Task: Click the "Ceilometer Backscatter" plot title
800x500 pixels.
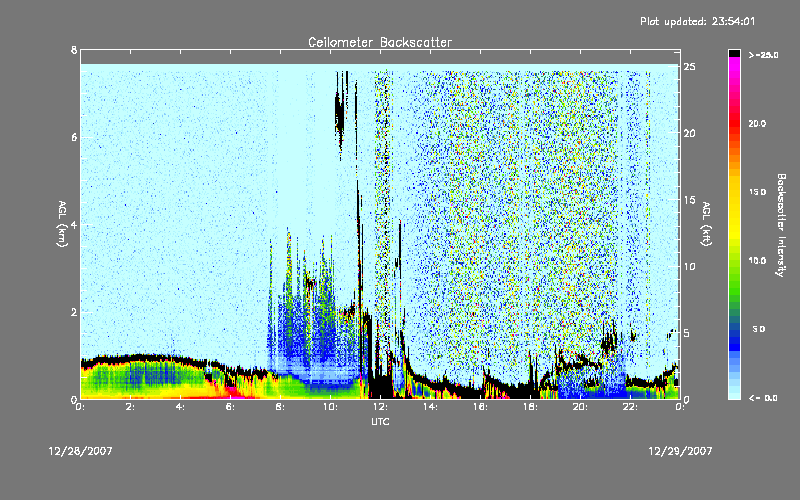Action: (x=380, y=42)
